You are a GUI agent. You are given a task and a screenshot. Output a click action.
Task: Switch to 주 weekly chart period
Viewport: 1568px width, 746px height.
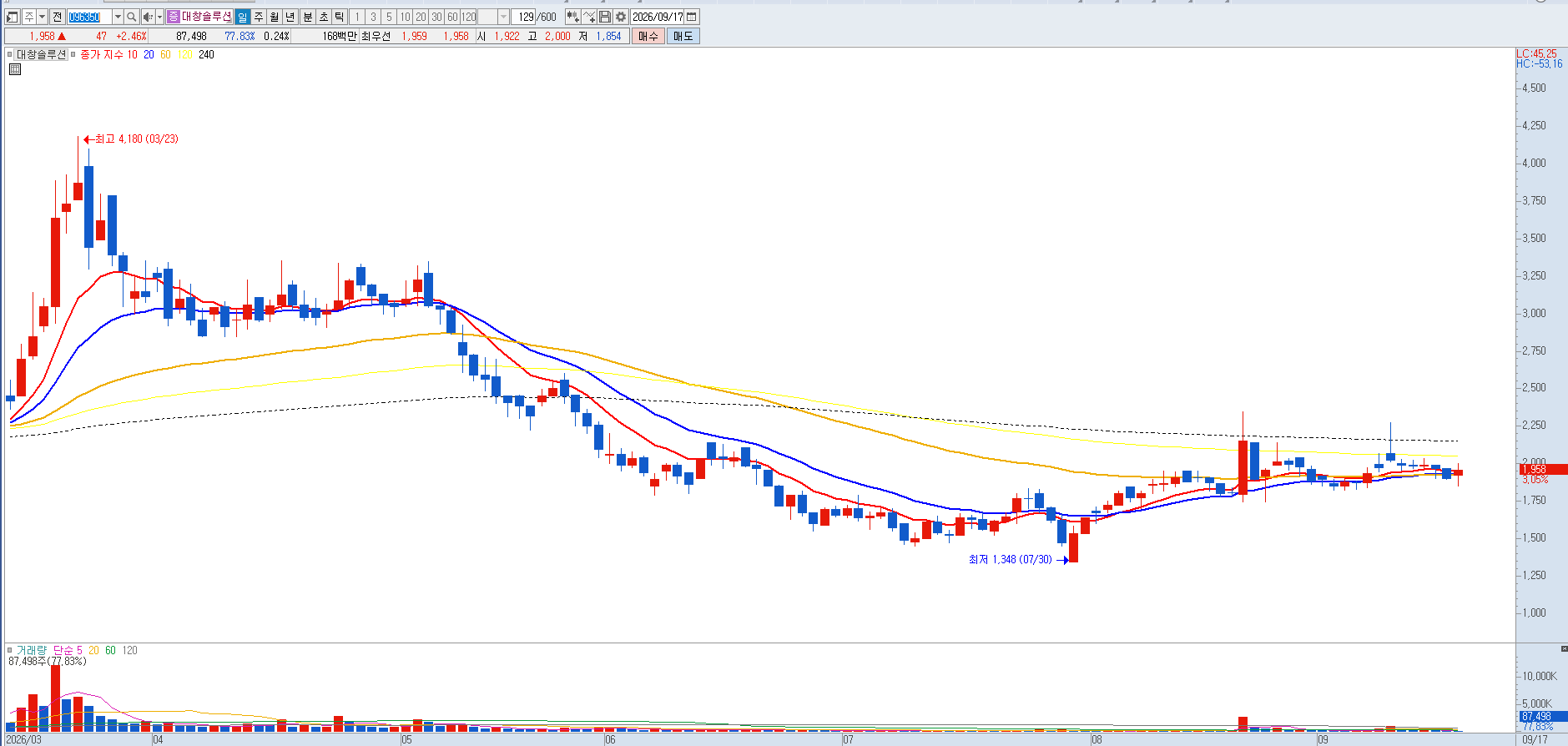pos(259,17)
